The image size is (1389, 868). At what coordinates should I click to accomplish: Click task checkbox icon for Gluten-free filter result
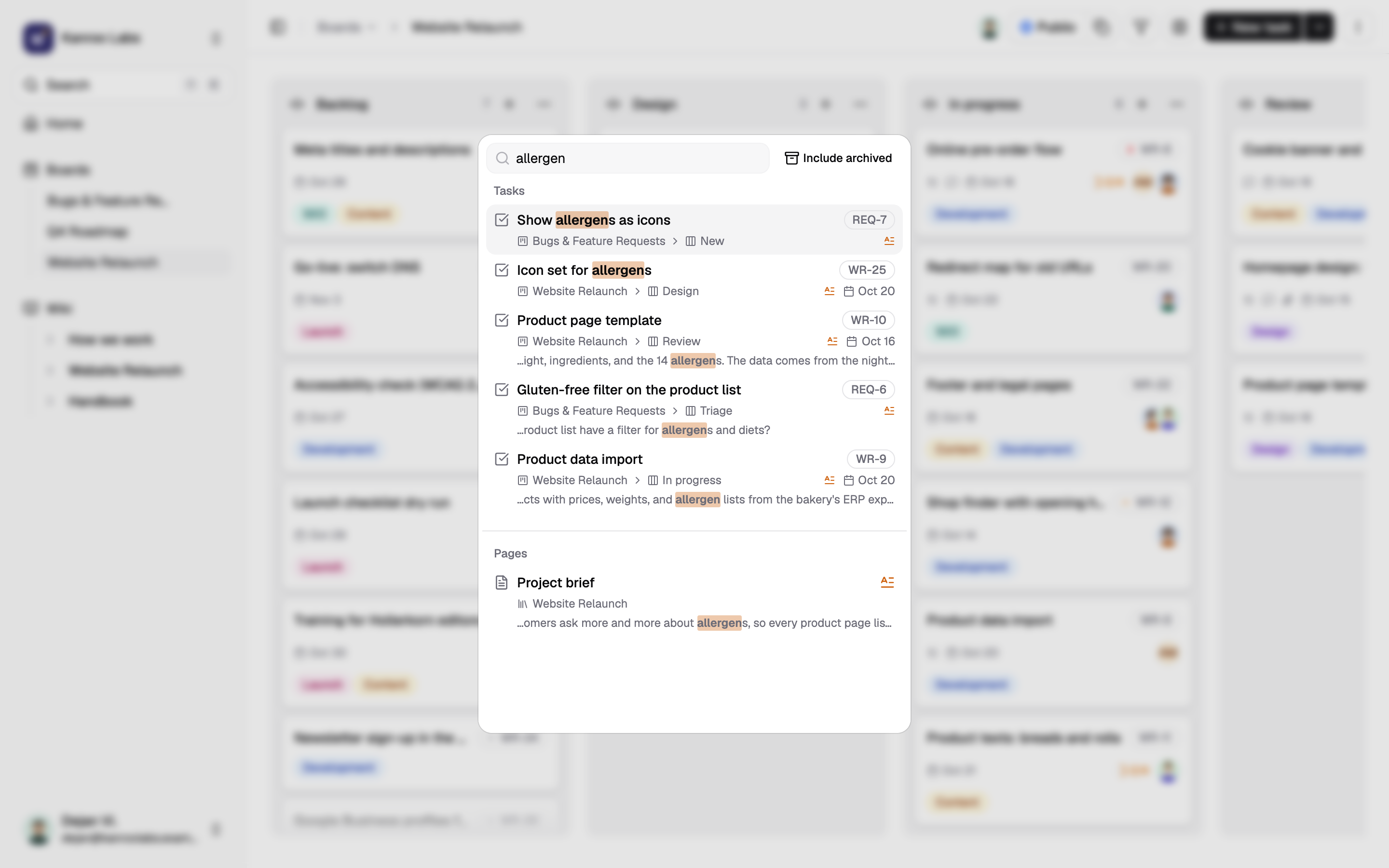click(502, 389)
